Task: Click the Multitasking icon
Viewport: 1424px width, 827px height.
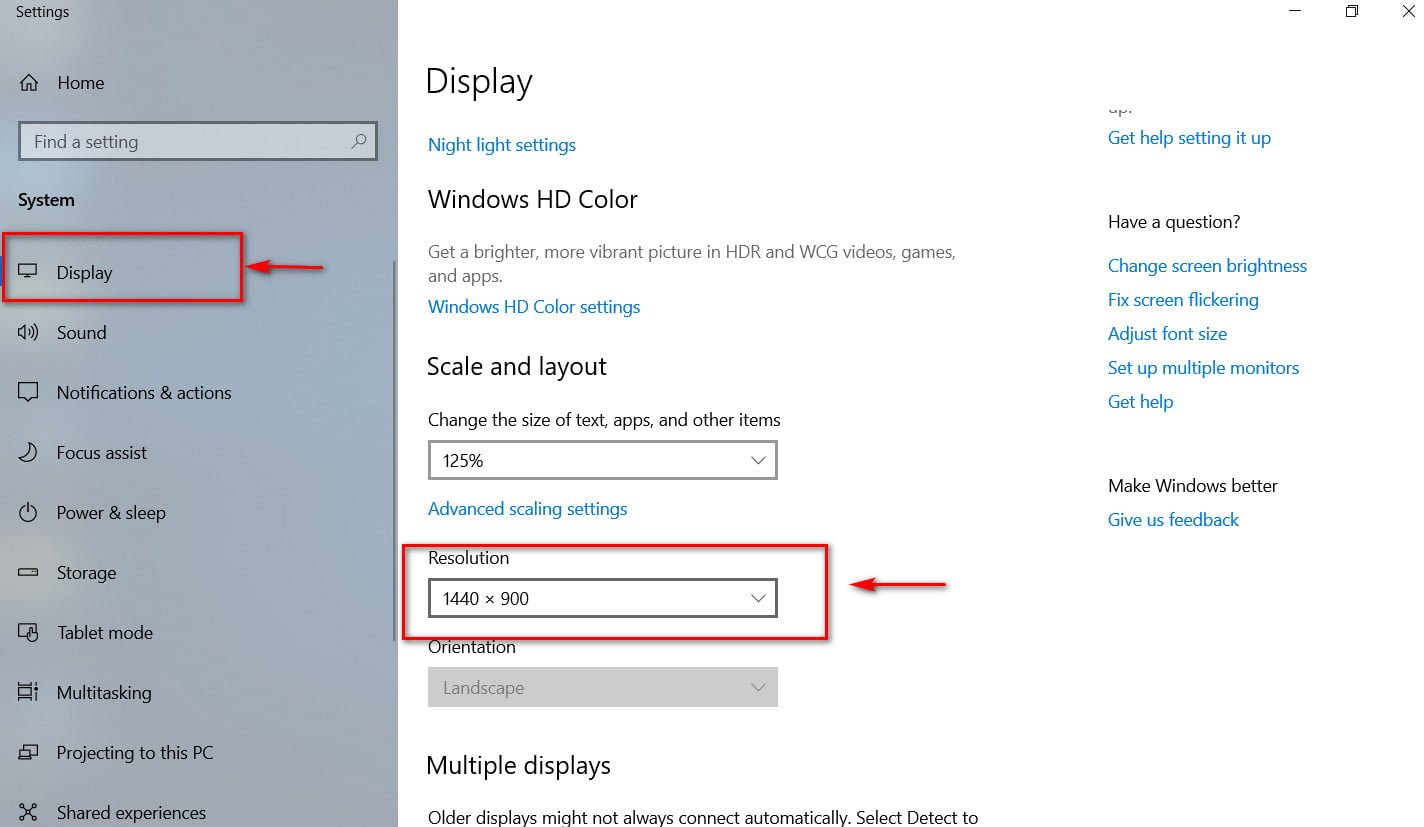Action: 28,692
